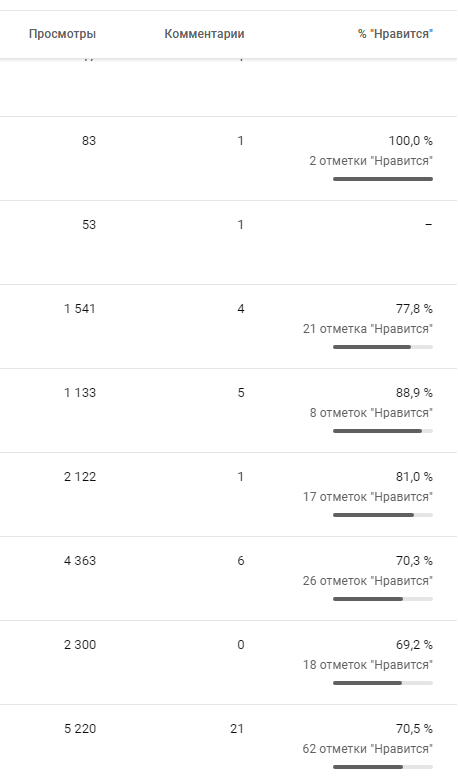Select the 1 133 views value
The width and height of the screenshot is (458, 776).
(x=79, y=393)
